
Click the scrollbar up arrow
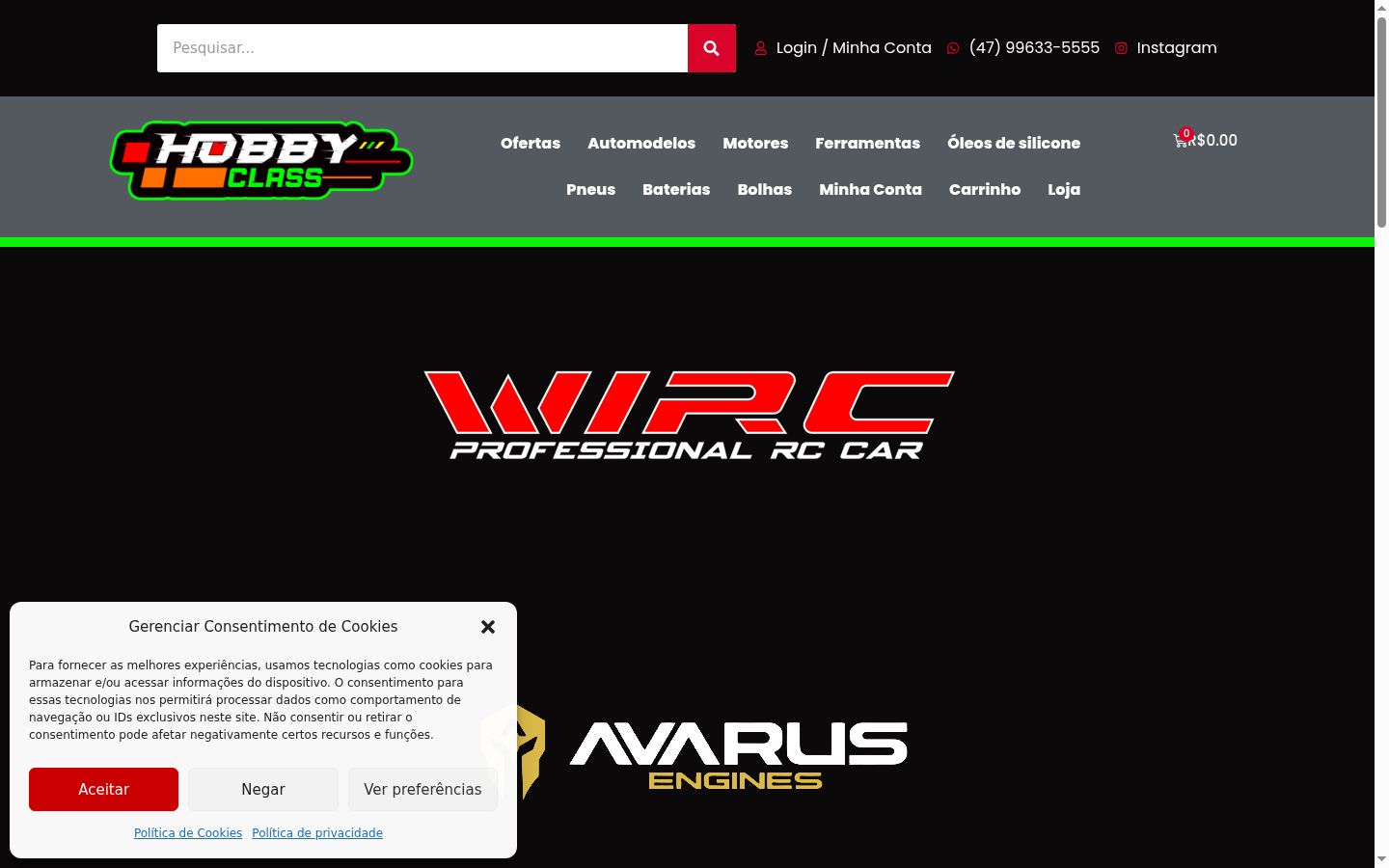(x=1381, y=8)
